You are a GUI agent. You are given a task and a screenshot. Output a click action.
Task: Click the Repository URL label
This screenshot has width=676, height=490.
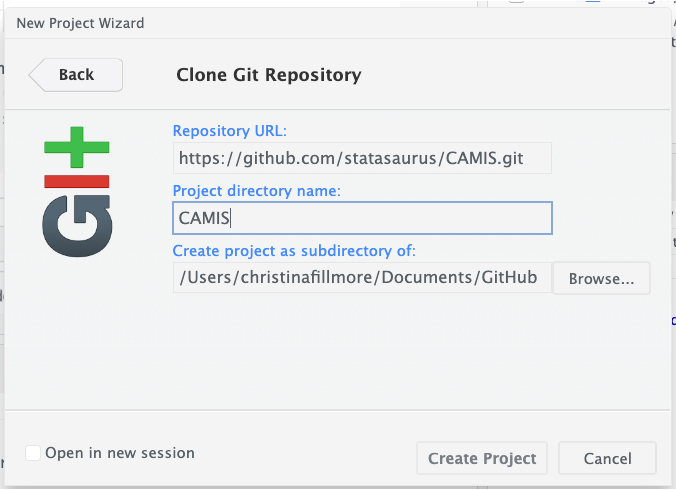pos(230,131)
